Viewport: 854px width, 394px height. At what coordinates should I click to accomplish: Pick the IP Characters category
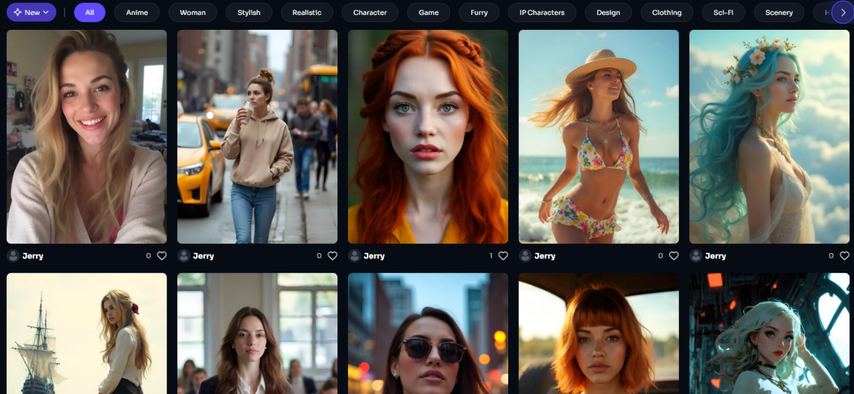[542, 12]
